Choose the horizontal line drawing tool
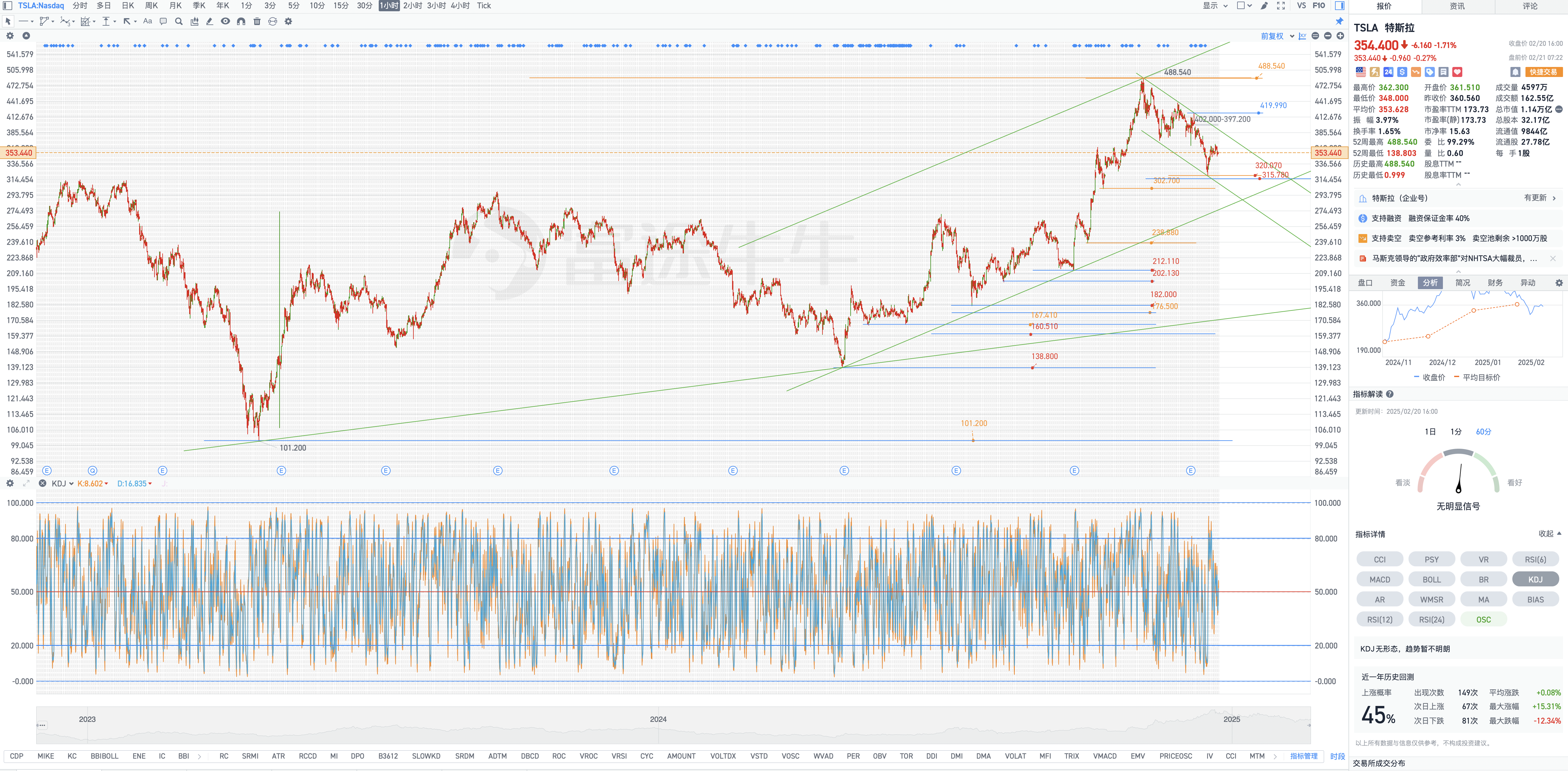This screenshot has width=1568, height=771. [23, 21]
